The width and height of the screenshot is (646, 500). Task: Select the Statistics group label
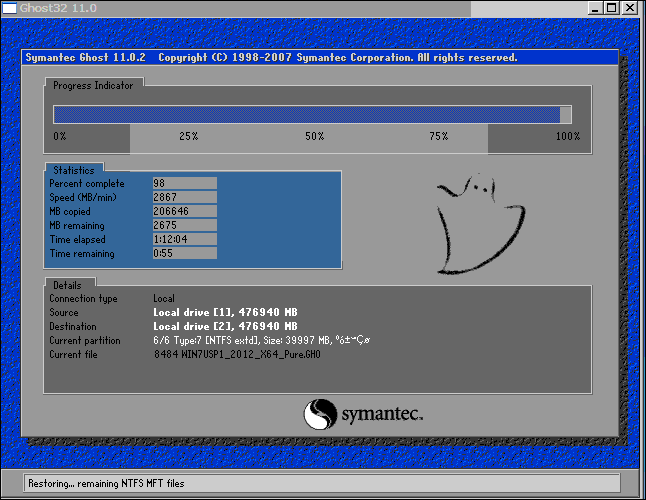tap(74, 170)
